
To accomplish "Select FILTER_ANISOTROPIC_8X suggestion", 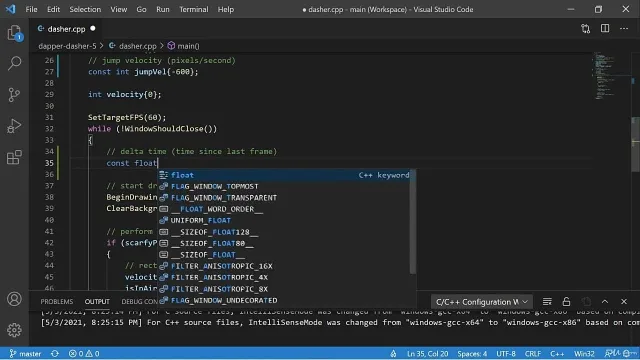I will (x=284, y=289).
